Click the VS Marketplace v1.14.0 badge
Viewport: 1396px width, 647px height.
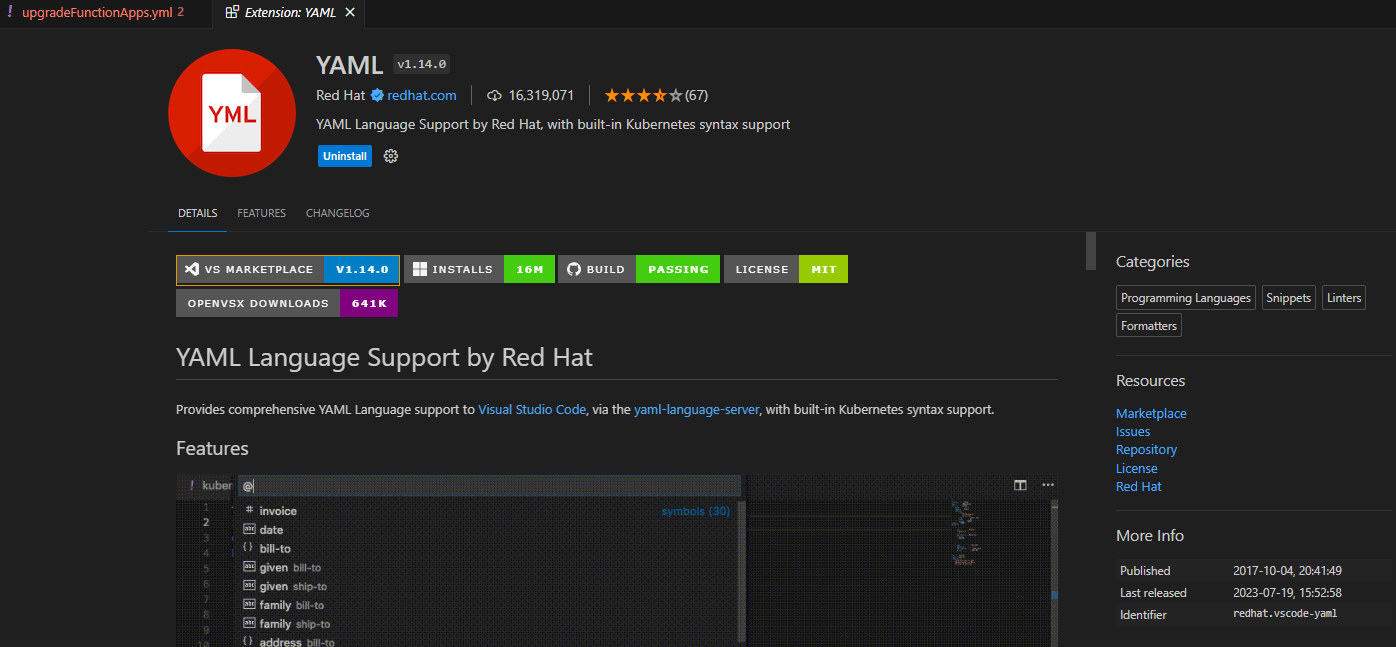click(288, 270)
